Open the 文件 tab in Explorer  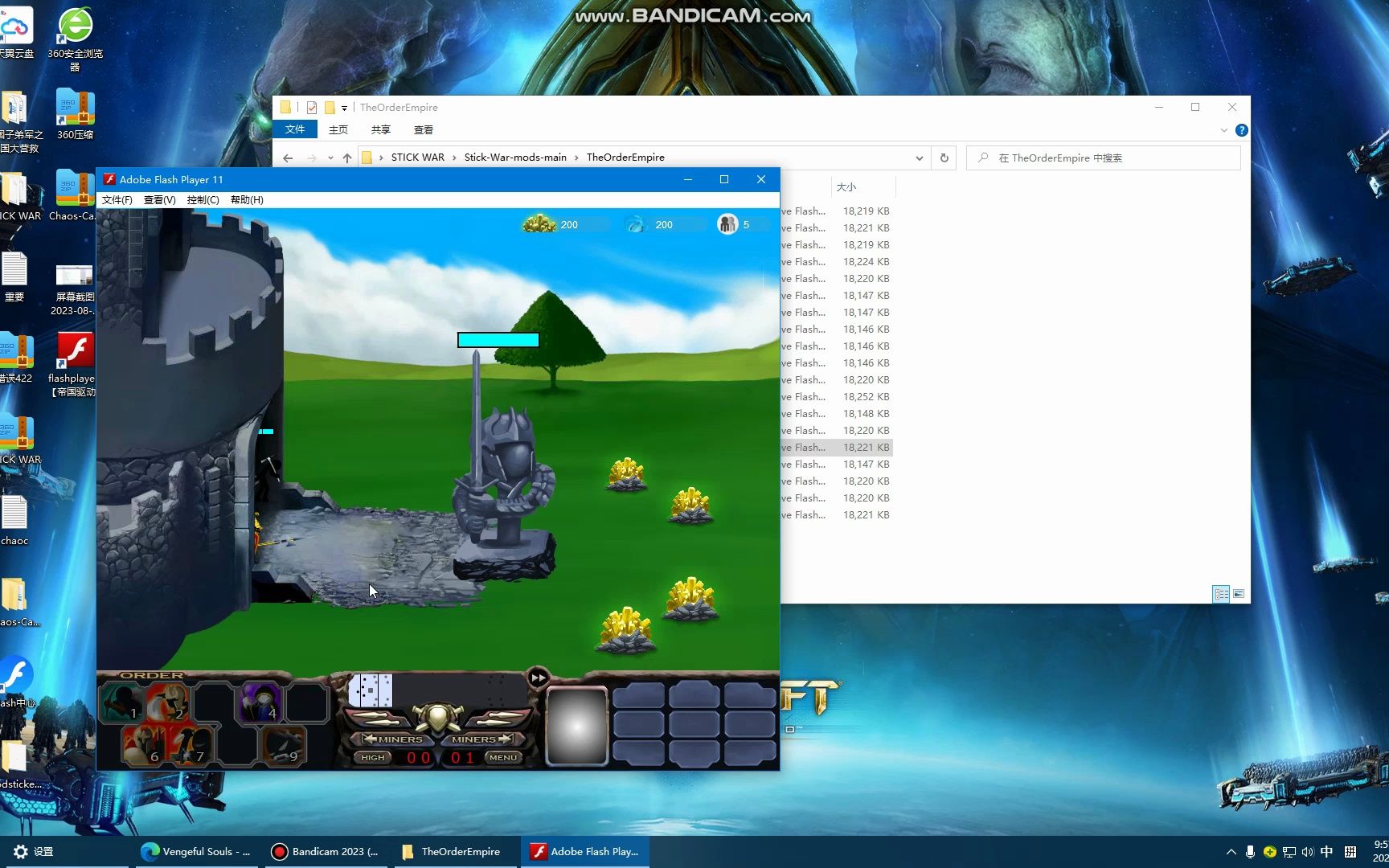295,129
